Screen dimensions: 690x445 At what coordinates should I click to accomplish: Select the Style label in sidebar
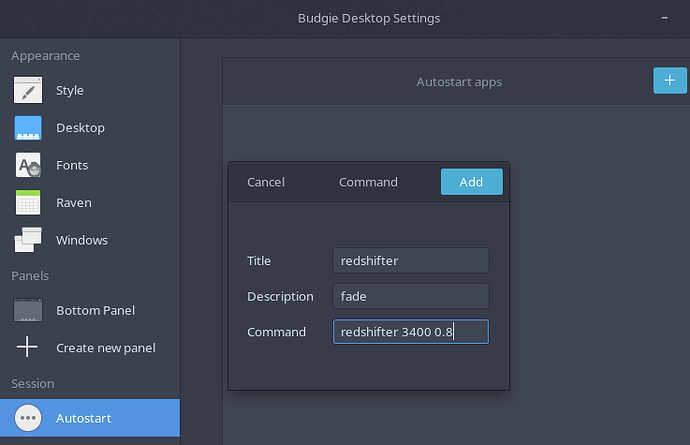click(x=70, y=90)
